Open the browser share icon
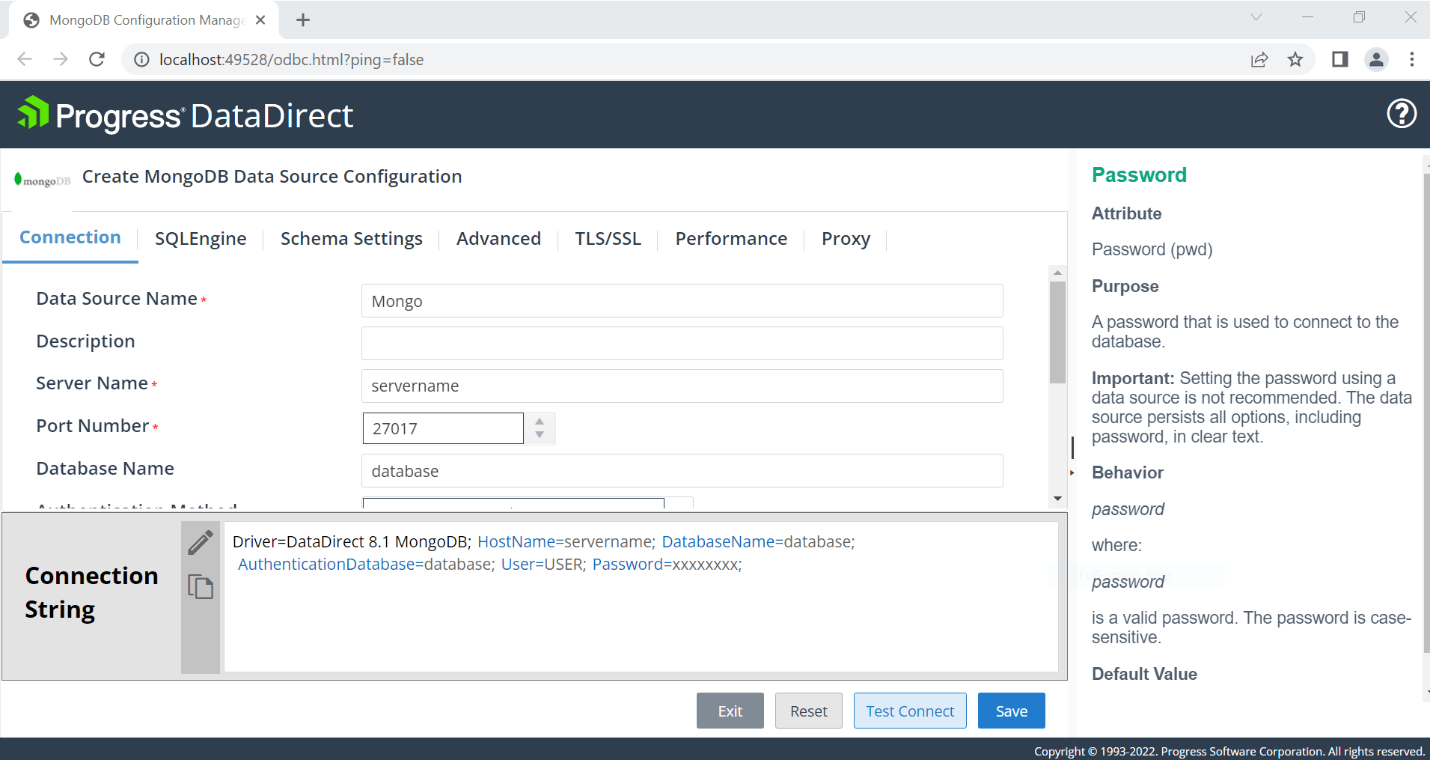 [1259, 60]
